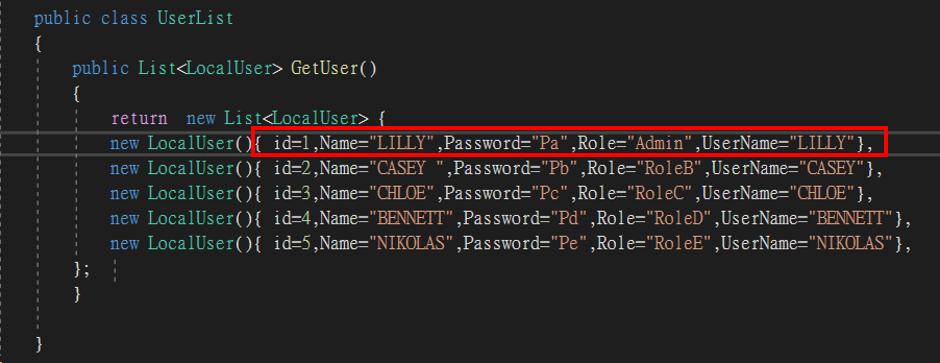Click the "RoleD" string

678,219
